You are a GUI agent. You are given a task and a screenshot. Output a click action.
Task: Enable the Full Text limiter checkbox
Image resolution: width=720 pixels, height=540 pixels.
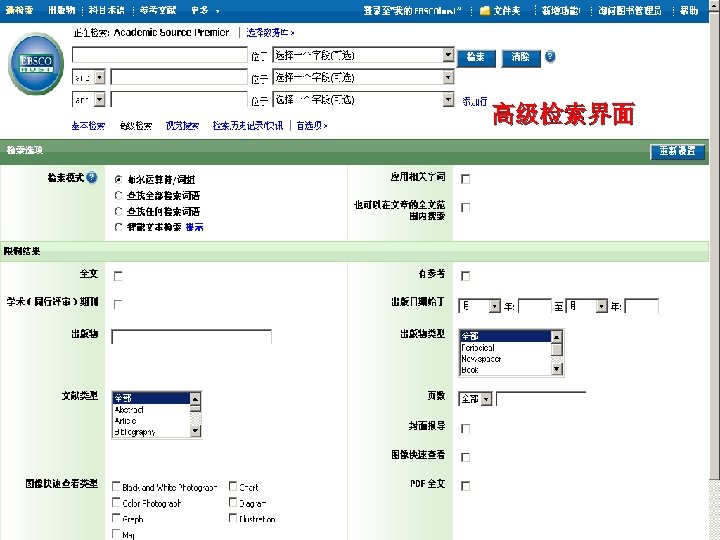[x=118, y=276]
